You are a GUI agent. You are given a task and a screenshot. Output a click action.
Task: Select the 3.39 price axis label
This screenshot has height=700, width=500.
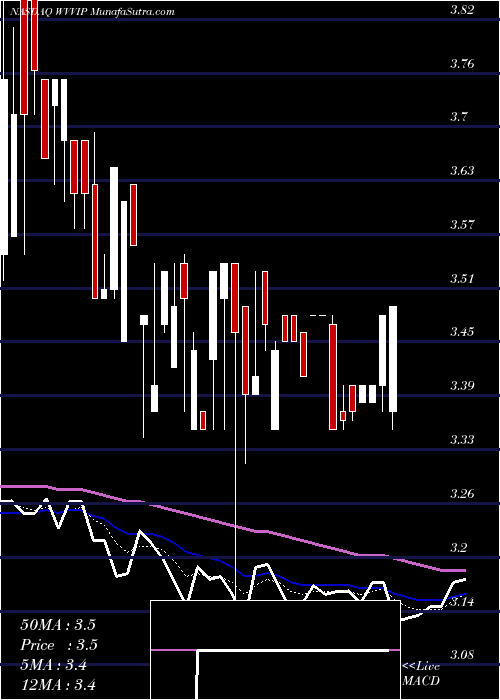tap(461, 386)
